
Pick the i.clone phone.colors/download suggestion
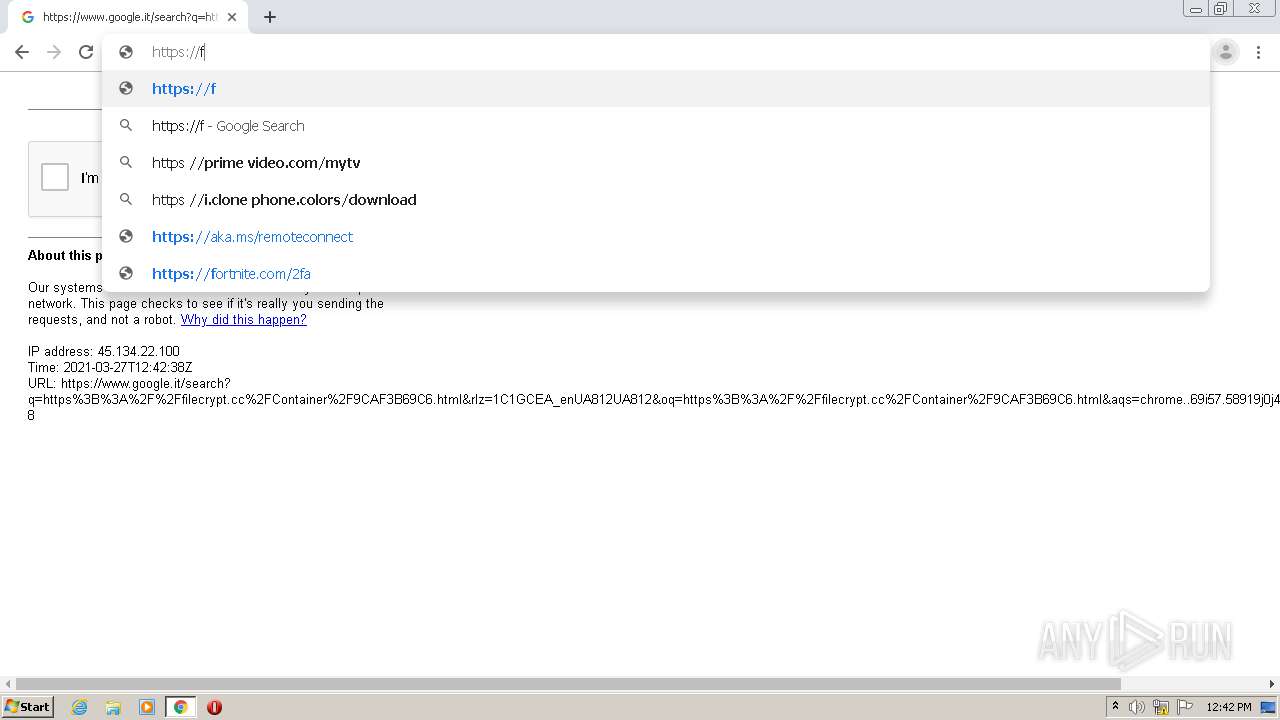click(x=656, y=200)
